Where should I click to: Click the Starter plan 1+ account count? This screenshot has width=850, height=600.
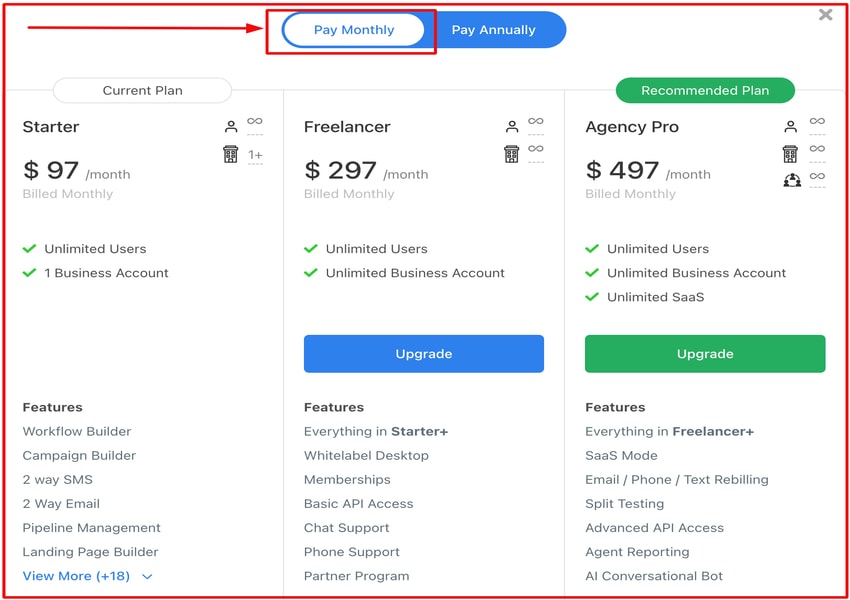[255, 155]
